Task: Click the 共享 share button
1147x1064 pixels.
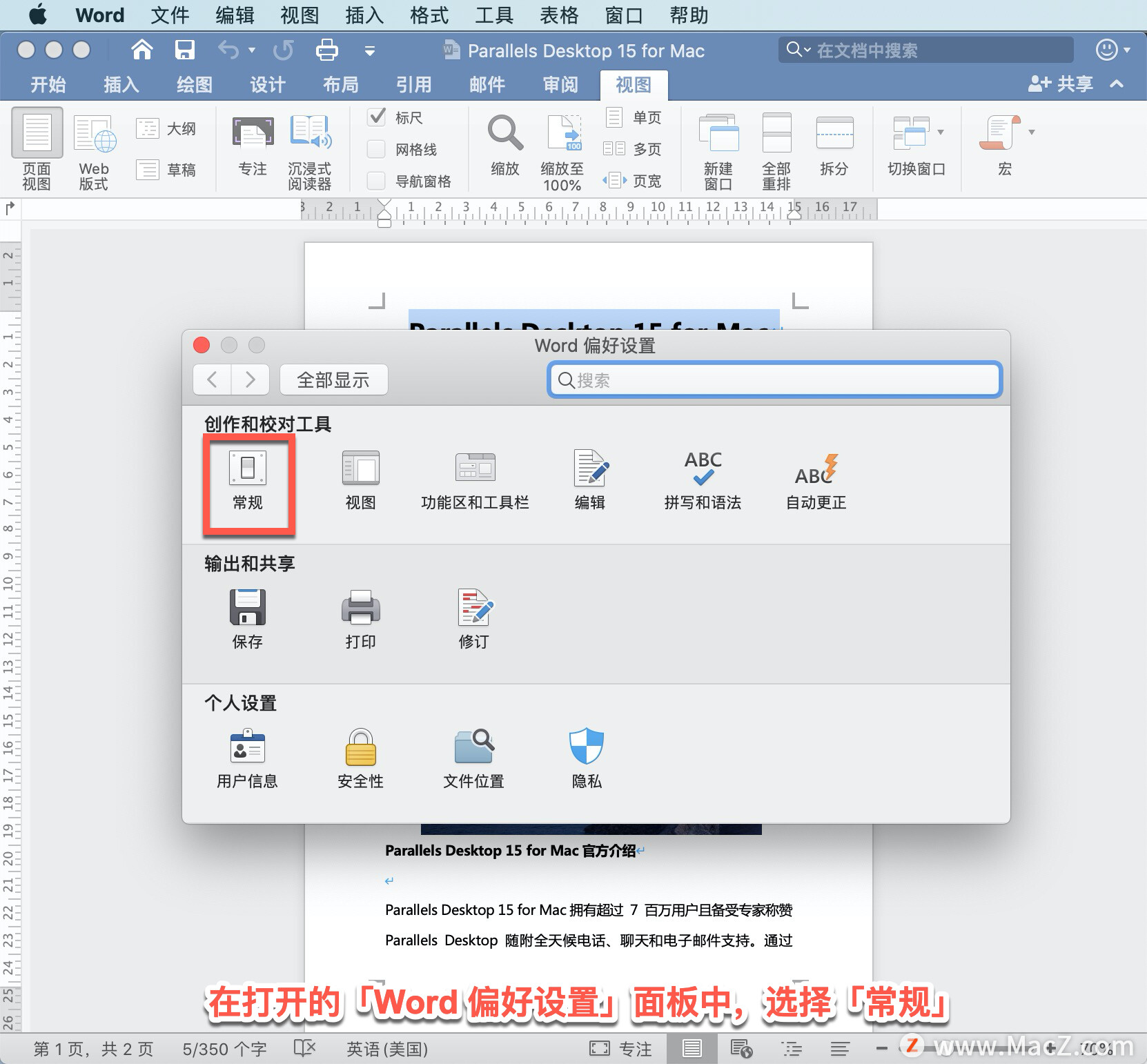Action: (x=1061, y=84)
